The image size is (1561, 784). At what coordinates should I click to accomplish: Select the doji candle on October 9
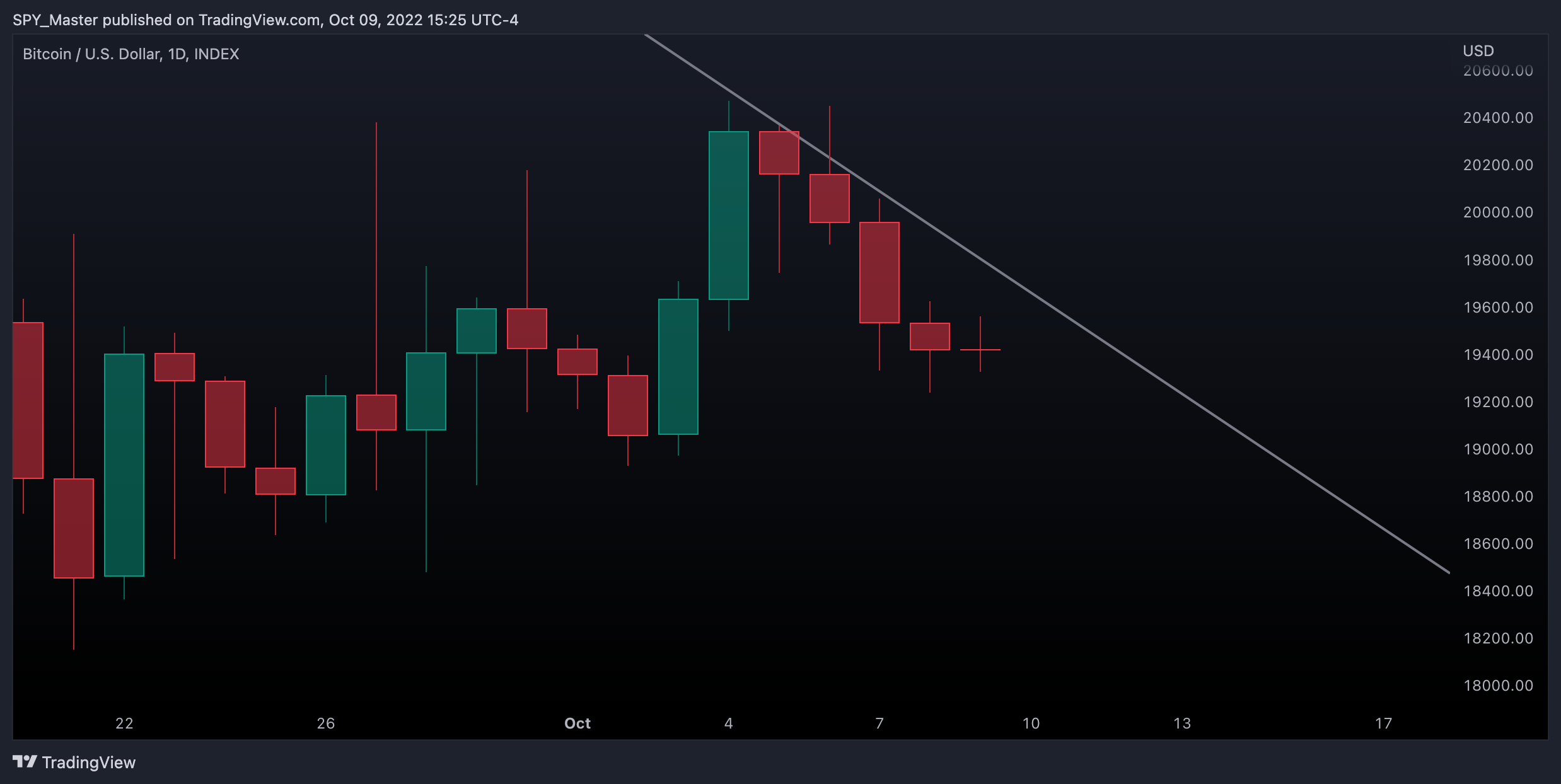click(980, 349)
